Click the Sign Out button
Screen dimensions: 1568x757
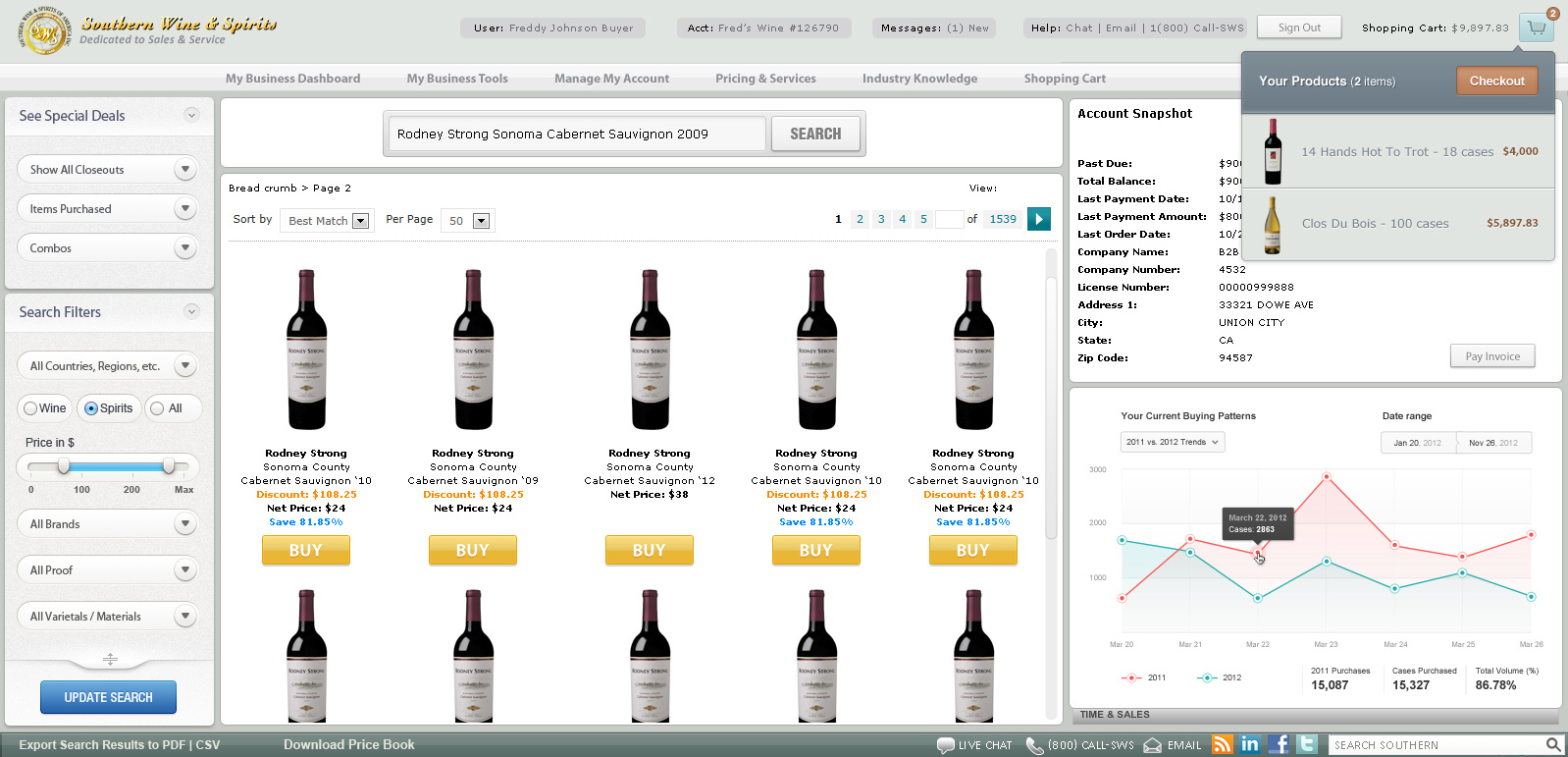[1299, 27]
